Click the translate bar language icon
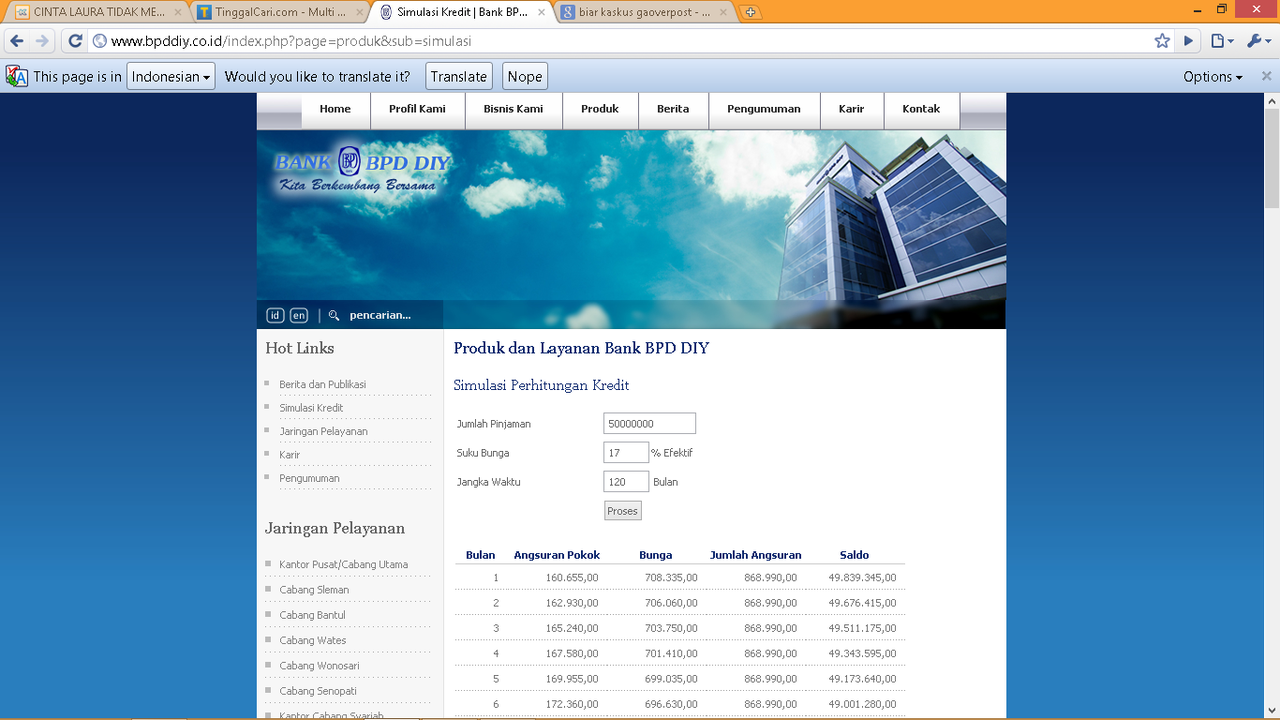This screenshot has width=1280, height=720. [17, 76]
